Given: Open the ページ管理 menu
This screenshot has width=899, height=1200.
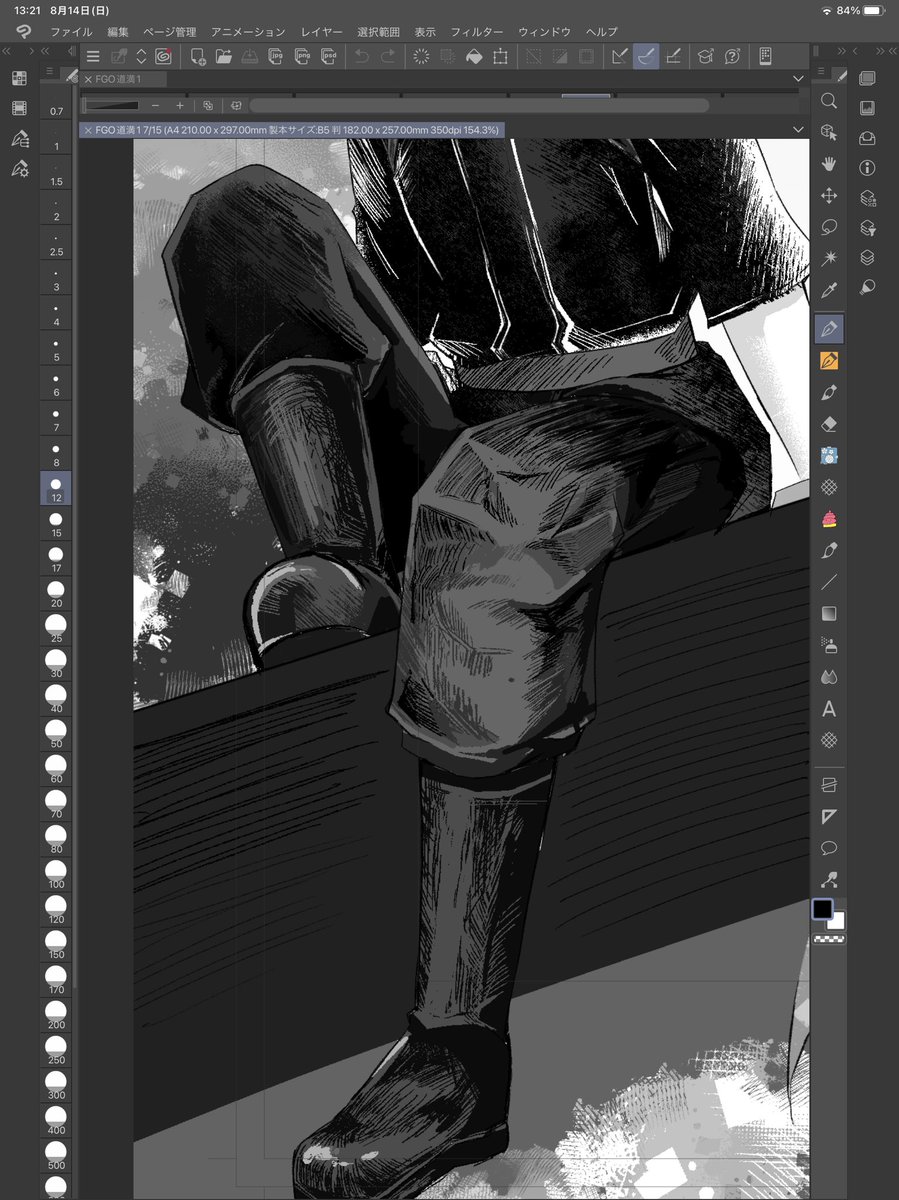Looking at the screenshot, I should click(x=170, y=32).
